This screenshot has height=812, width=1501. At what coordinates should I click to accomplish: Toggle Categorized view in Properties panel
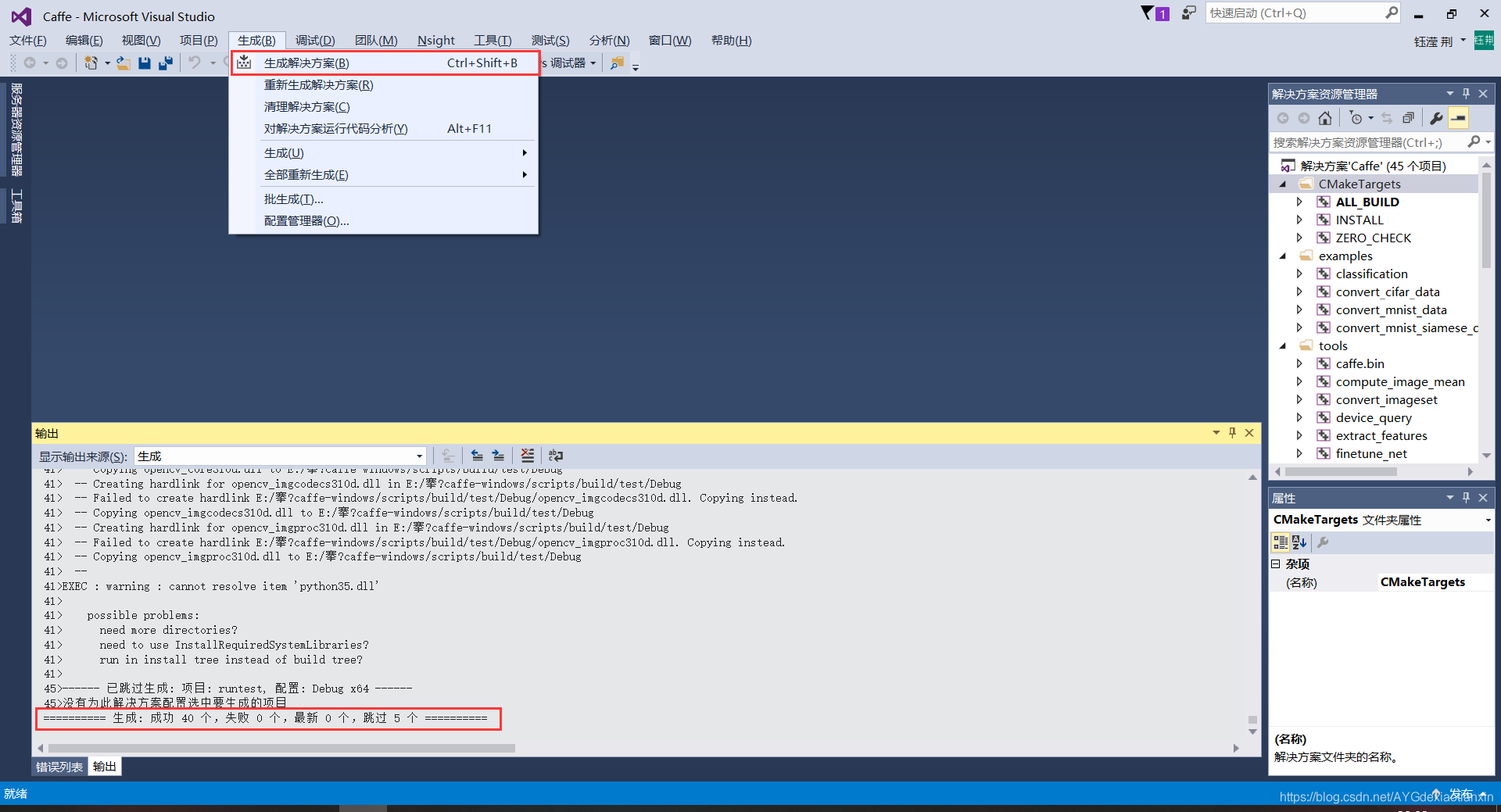pos(1281,542)
